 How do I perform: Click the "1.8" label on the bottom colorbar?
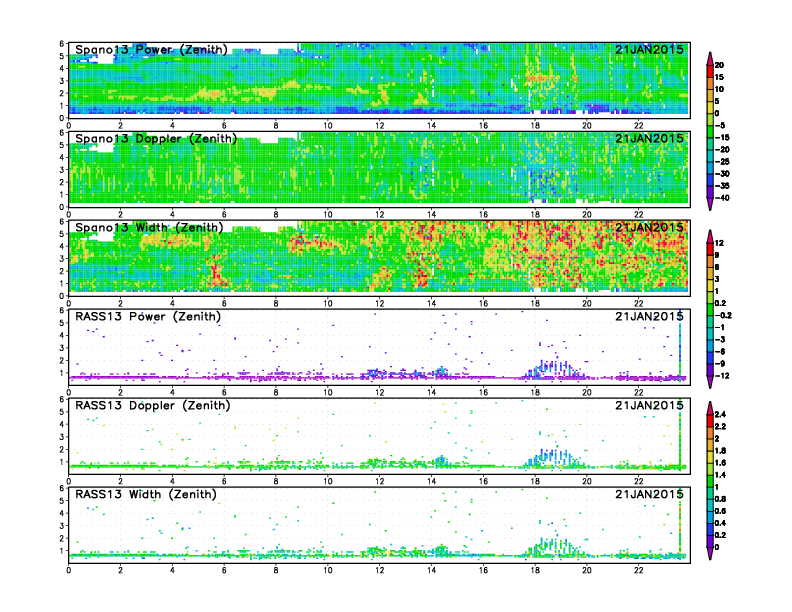click(x=720, y=451)
